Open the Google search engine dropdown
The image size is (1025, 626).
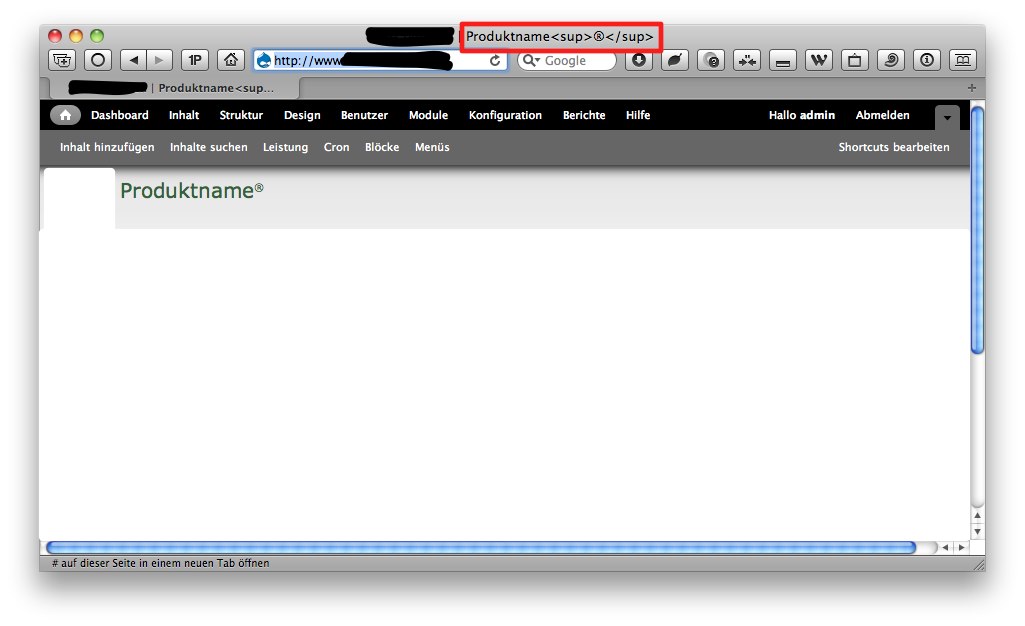(531, 61)
